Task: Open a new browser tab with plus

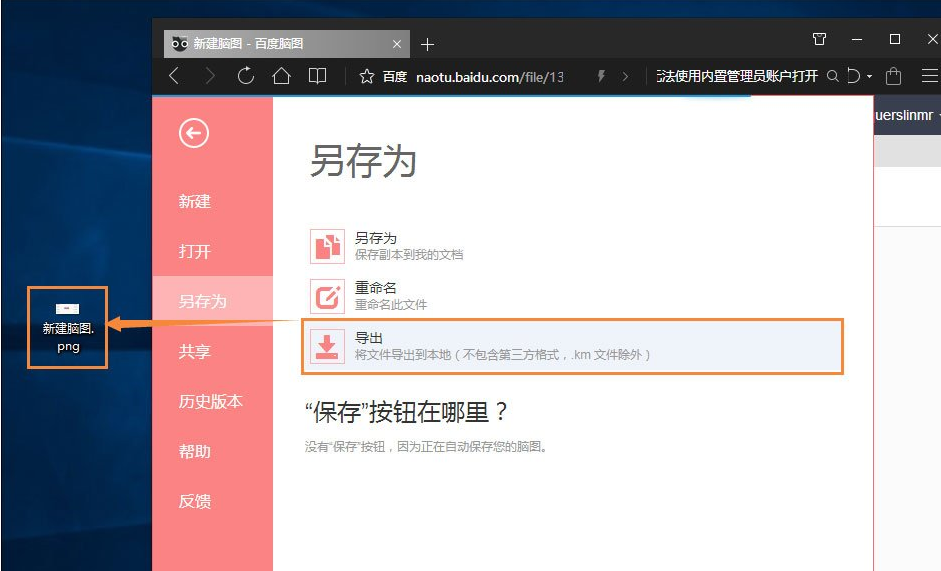Action: click(x=427, y=44)
